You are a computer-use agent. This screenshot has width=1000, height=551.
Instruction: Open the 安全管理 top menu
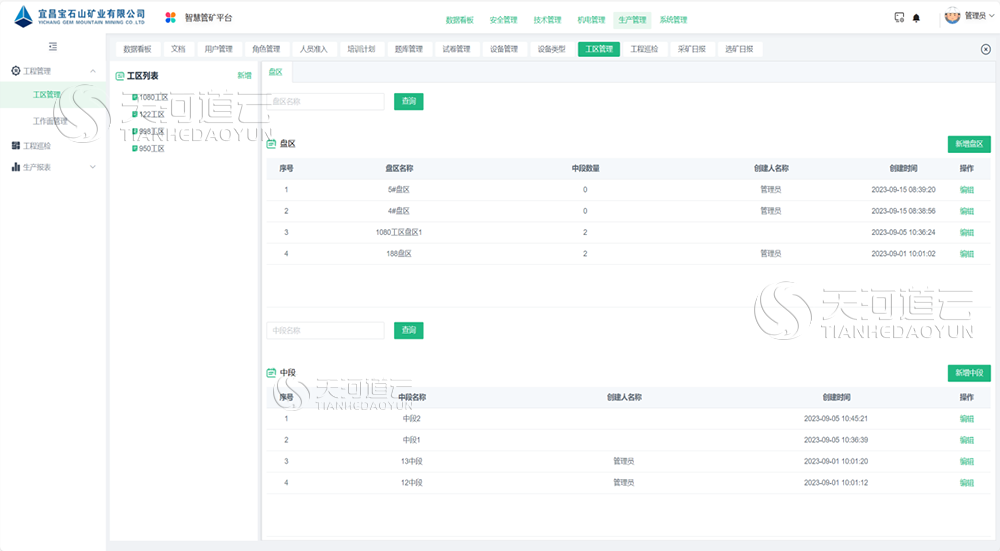tap(503, 20)
